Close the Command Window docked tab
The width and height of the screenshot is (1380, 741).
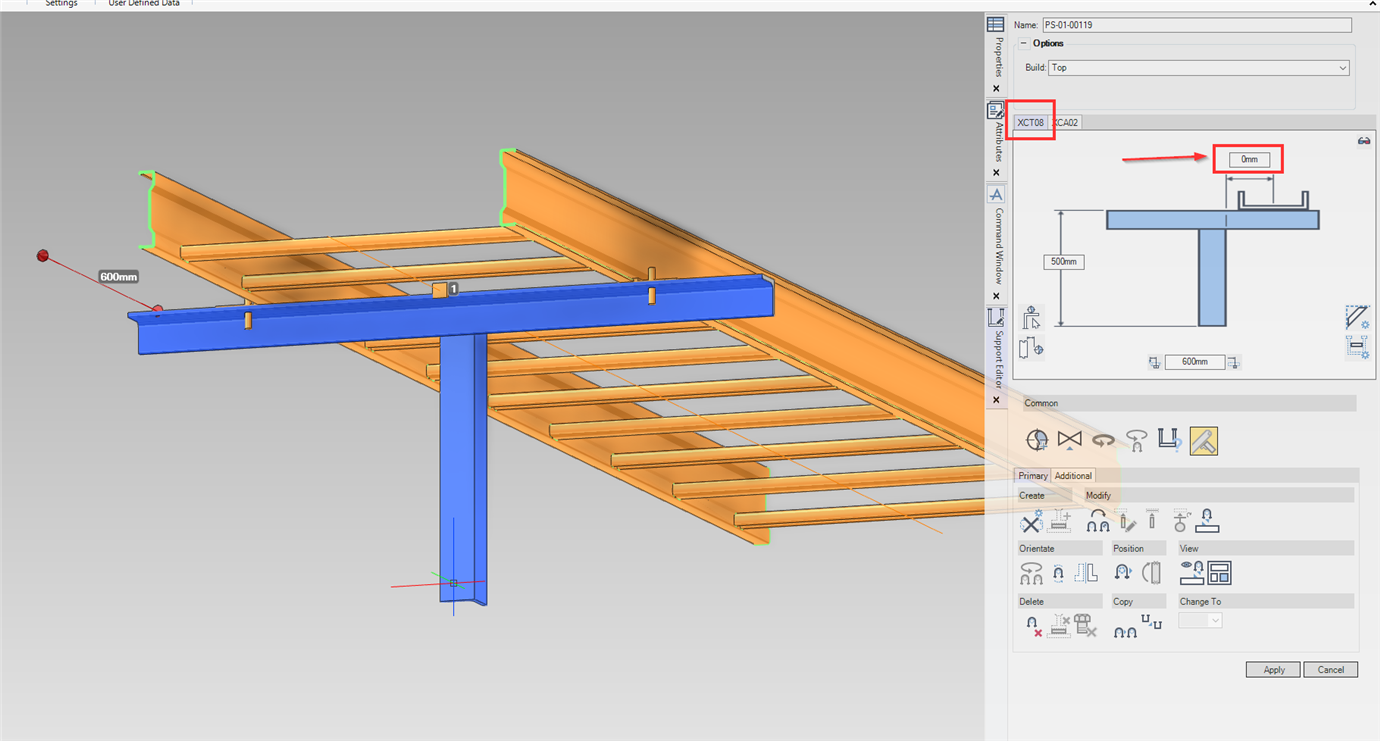996,296
